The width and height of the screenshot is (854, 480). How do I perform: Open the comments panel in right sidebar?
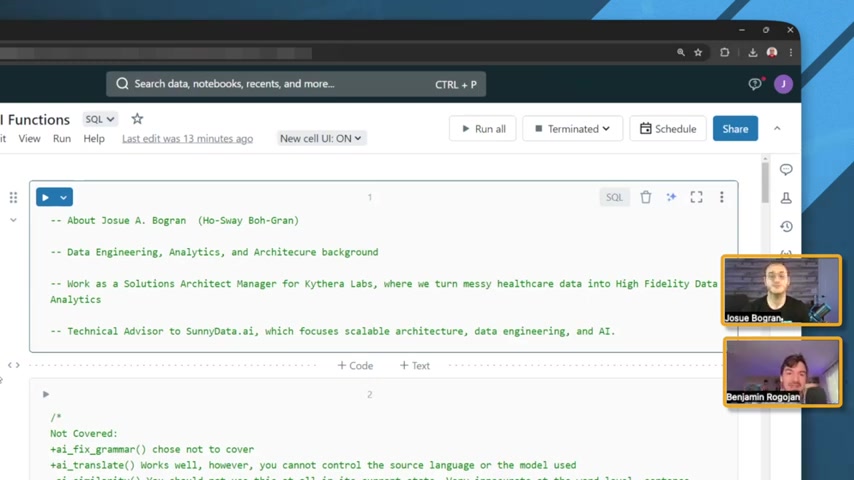[x=786, y=170]
